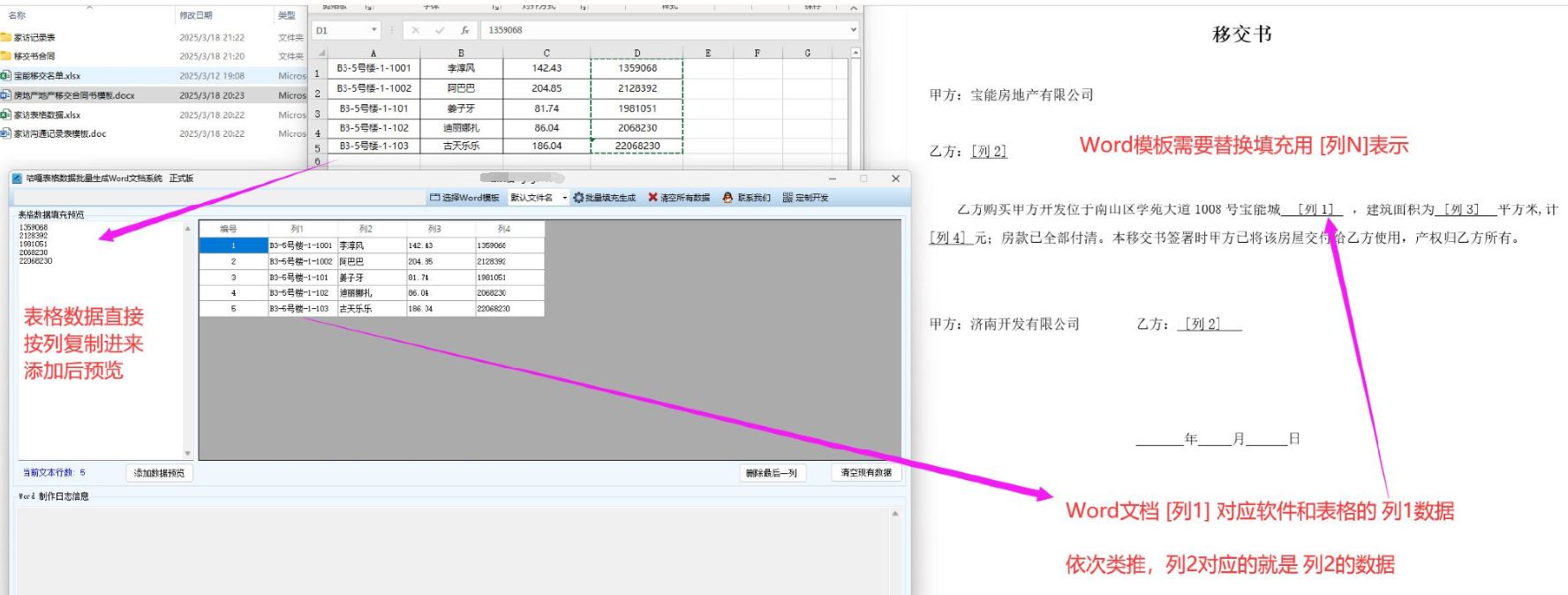The height and width of the screenshot is (595, 1568).
Task: Sort the file list by the 修改日期 column header
Action: pos(196,15)
